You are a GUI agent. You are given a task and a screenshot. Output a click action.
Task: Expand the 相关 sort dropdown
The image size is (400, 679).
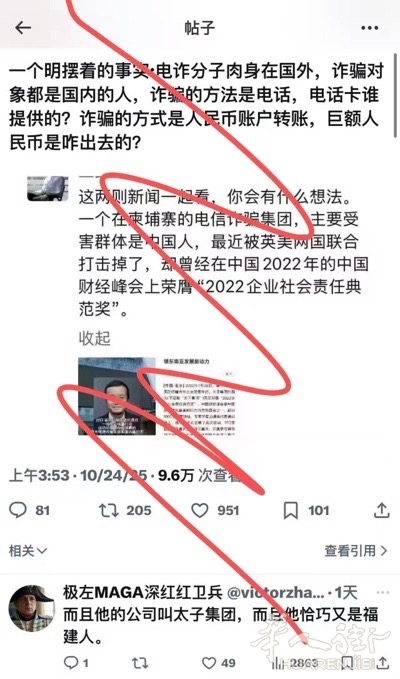[x=28, y=551]
